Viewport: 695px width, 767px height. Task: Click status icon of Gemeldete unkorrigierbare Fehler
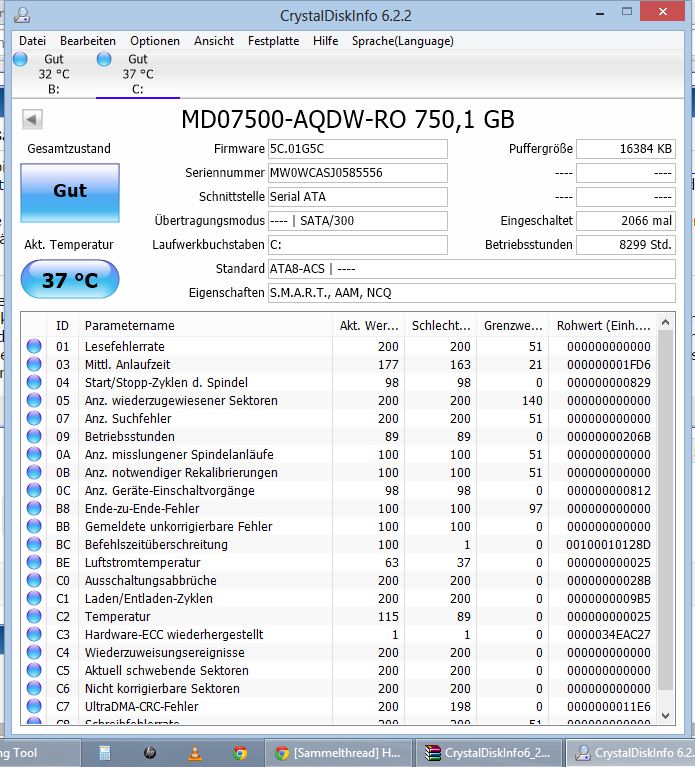coord(34,526)
